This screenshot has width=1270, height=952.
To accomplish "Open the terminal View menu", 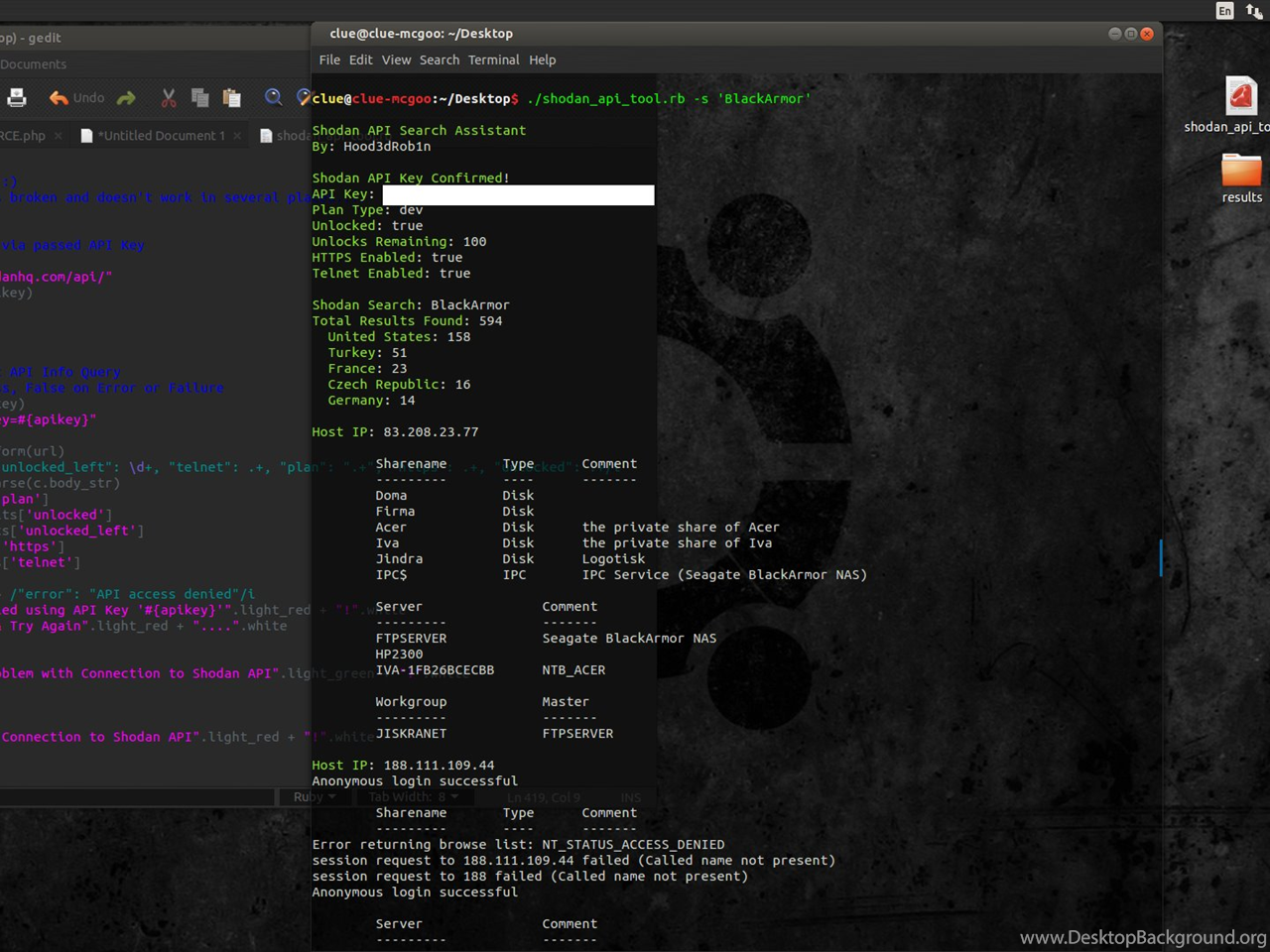I will pos(396,59).
